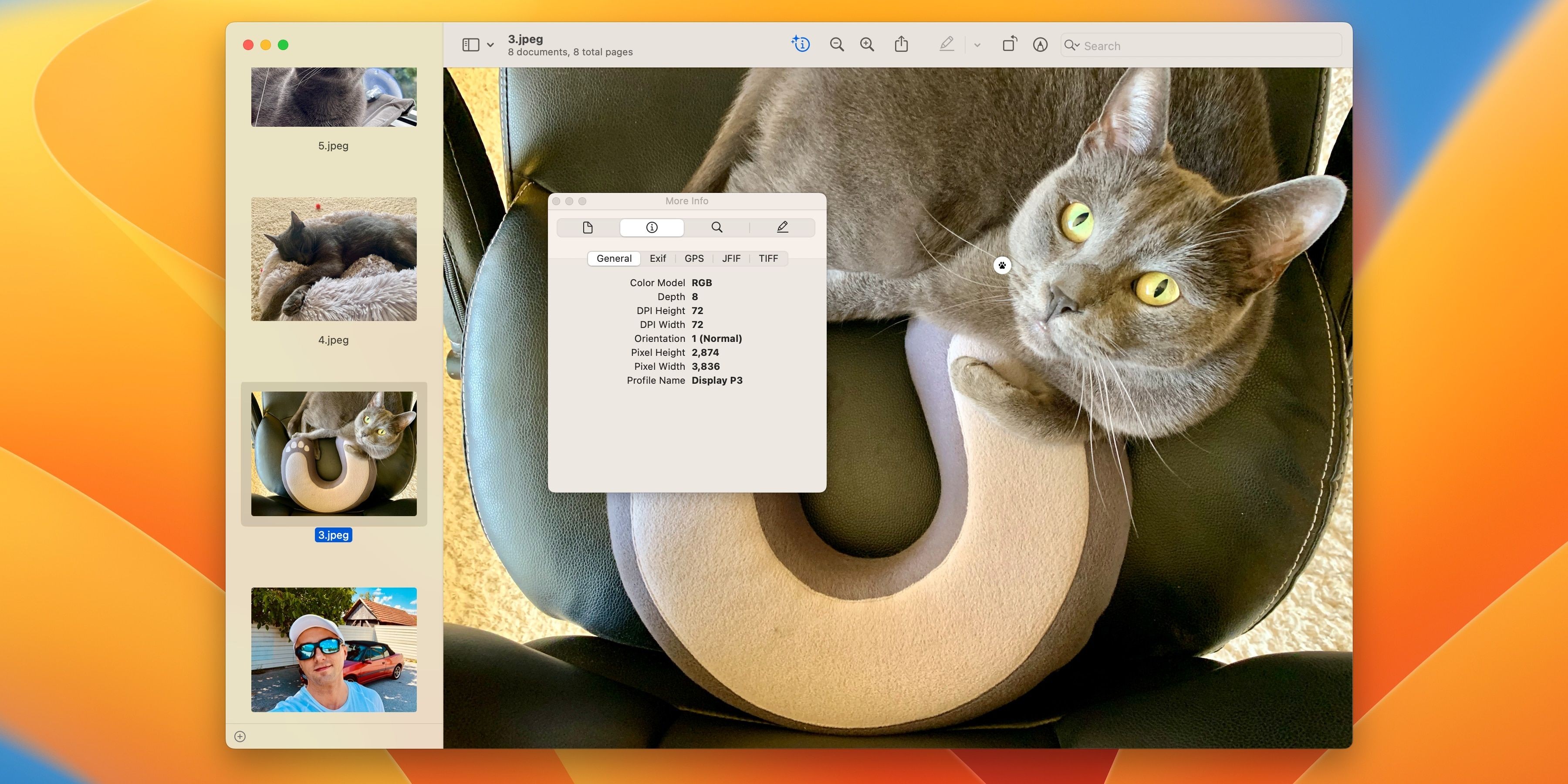Click the 3.jpeg window title

[x=525, y=39]
